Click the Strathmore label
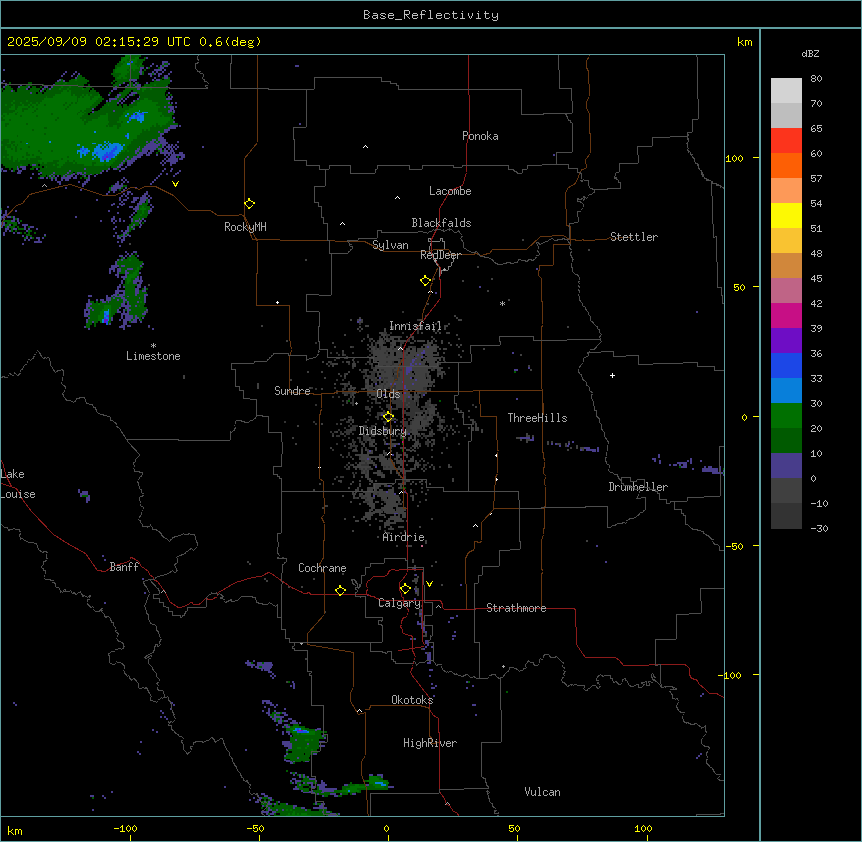 (516, 608)
